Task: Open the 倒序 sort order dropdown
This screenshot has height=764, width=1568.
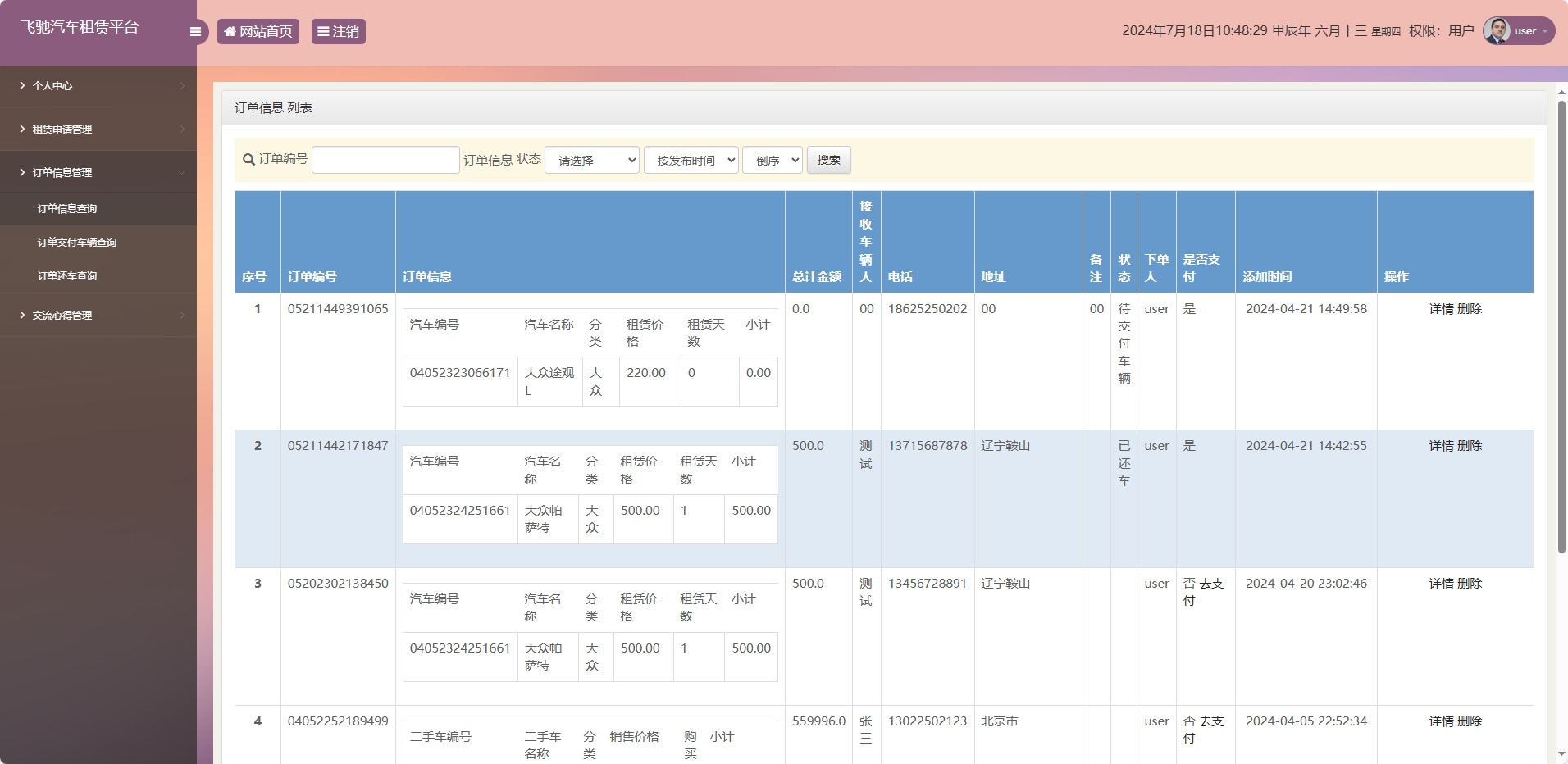Action: (773, 161)
